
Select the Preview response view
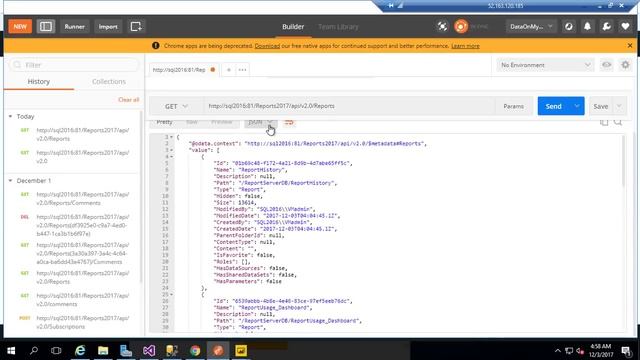click(x=222, y=122)
